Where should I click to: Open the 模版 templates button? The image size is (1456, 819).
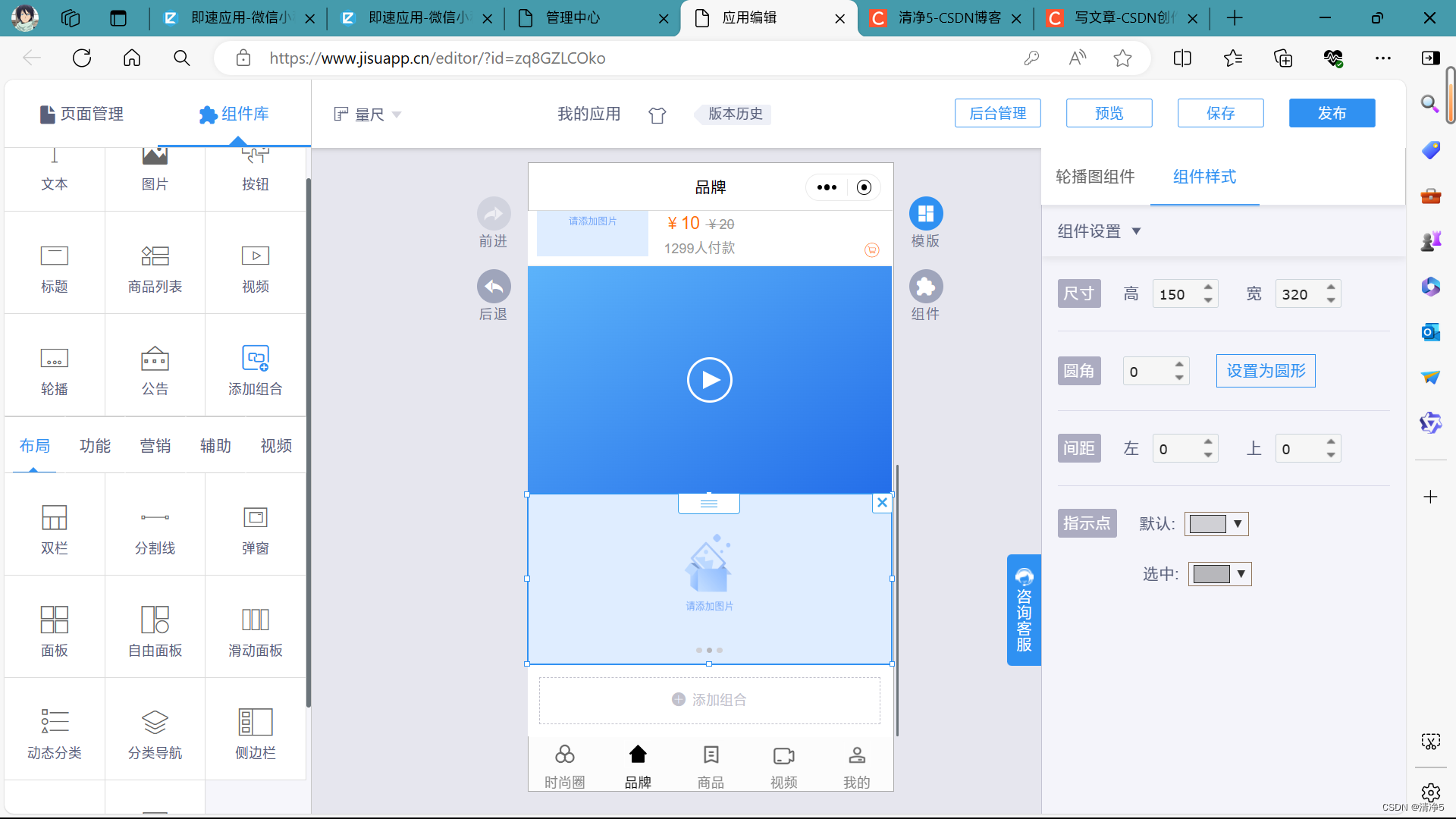point(925,214)
